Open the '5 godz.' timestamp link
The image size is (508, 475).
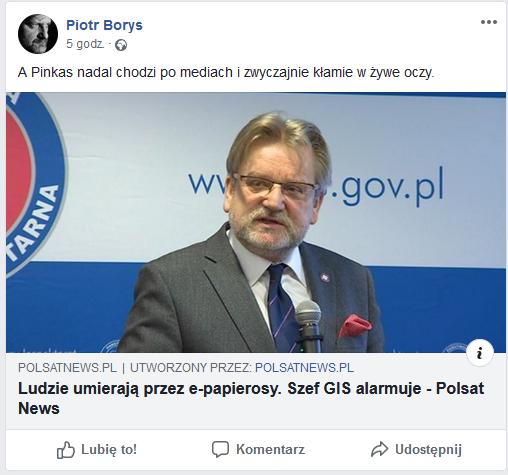click(x=85, y=44)
